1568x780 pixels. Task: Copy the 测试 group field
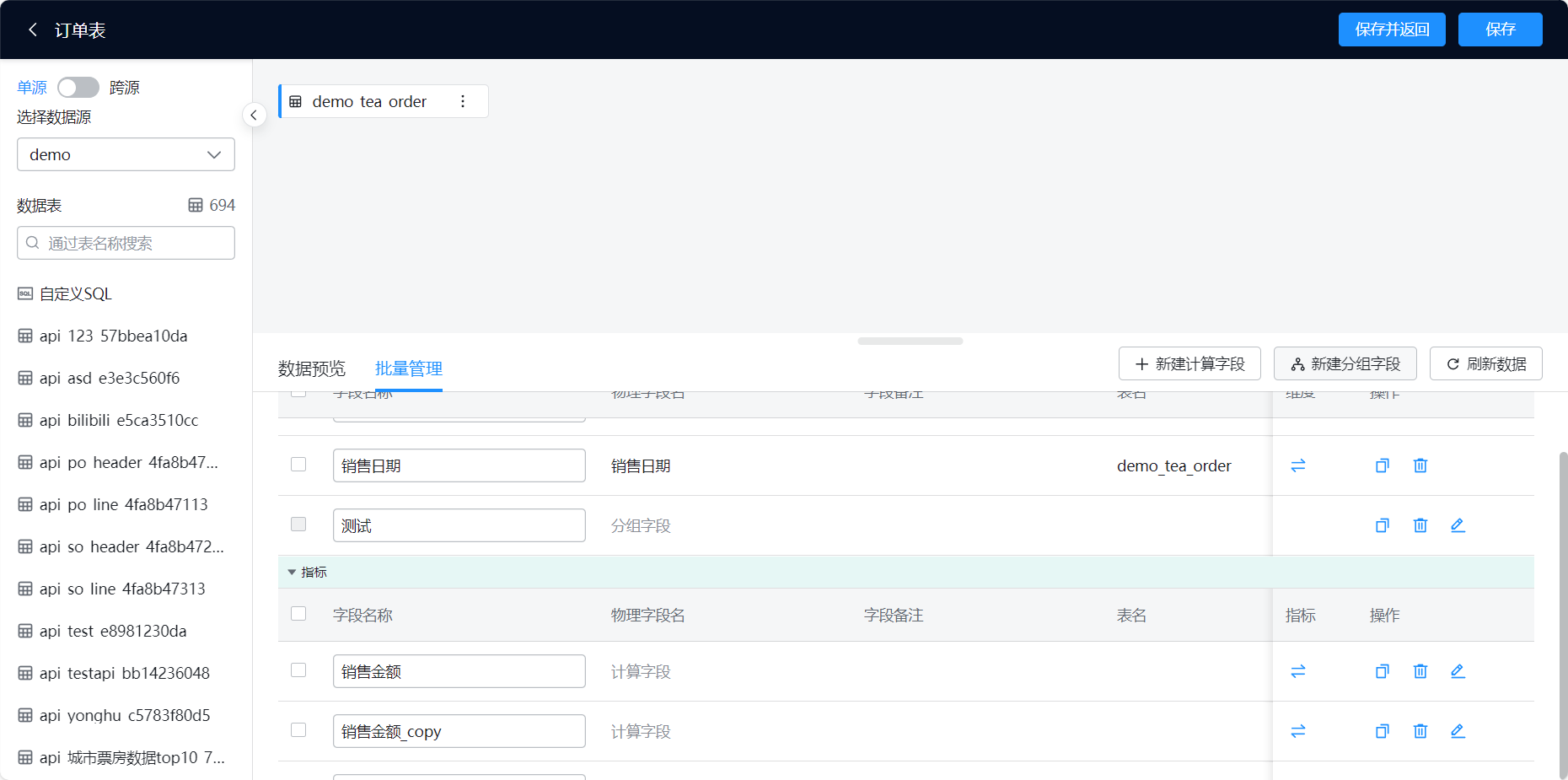tap(1383, 525)
